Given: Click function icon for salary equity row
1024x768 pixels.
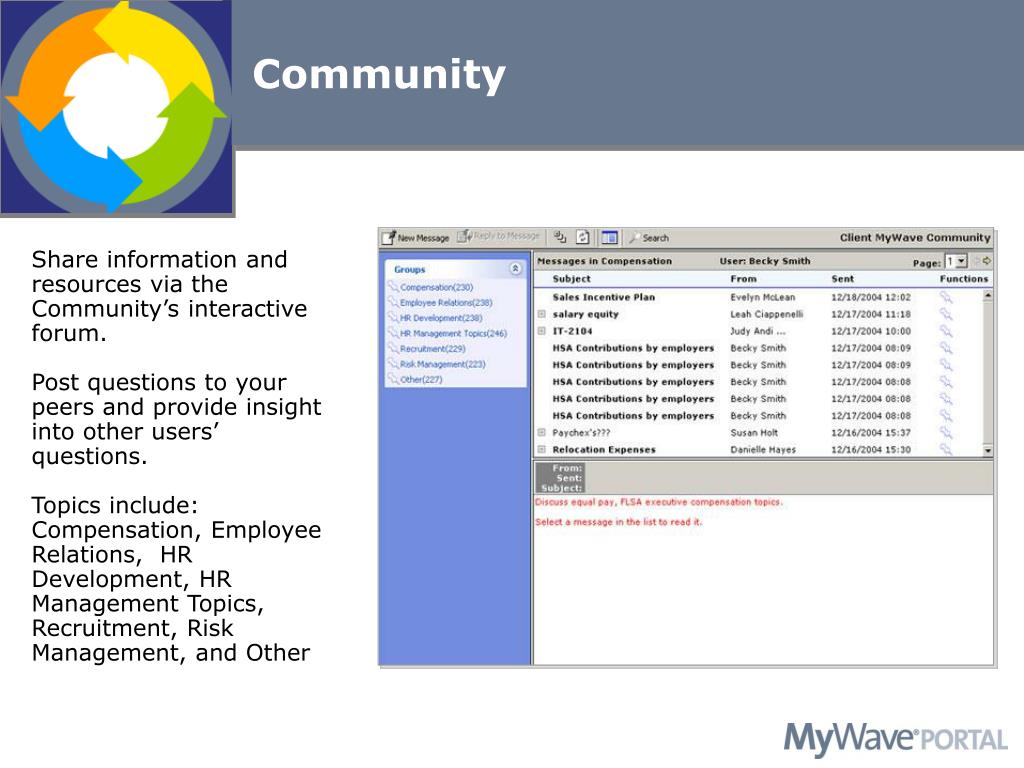Looking at the screenshot, I should pyautogui.click(x=946, y=314).
